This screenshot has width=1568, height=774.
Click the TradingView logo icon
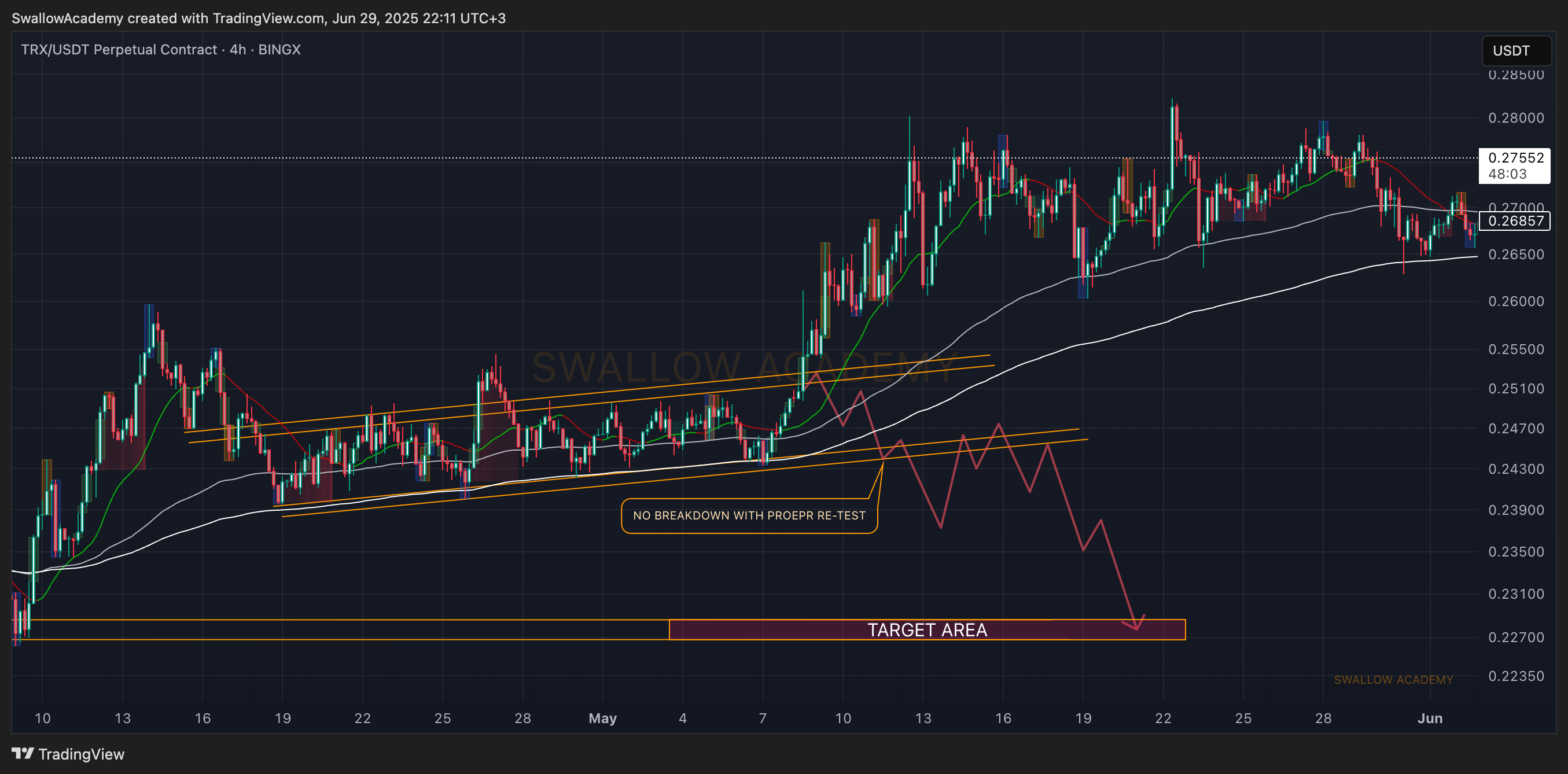pyautogui.click(x=23, y=753)
